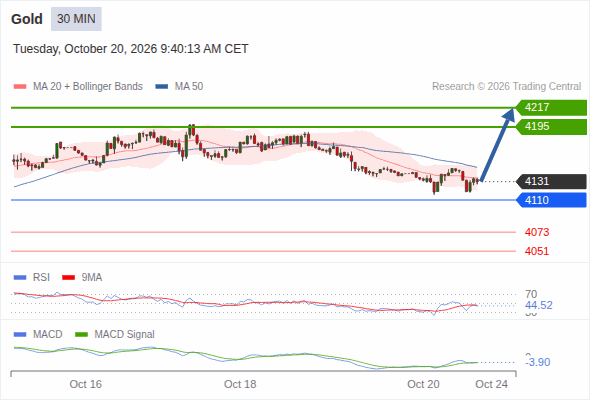Screen dimensions: 590x400
Task: Select the date line 'Tuesday, October 20, 2026 9:40:13 AM CET'
Action: tap(131, 49)
